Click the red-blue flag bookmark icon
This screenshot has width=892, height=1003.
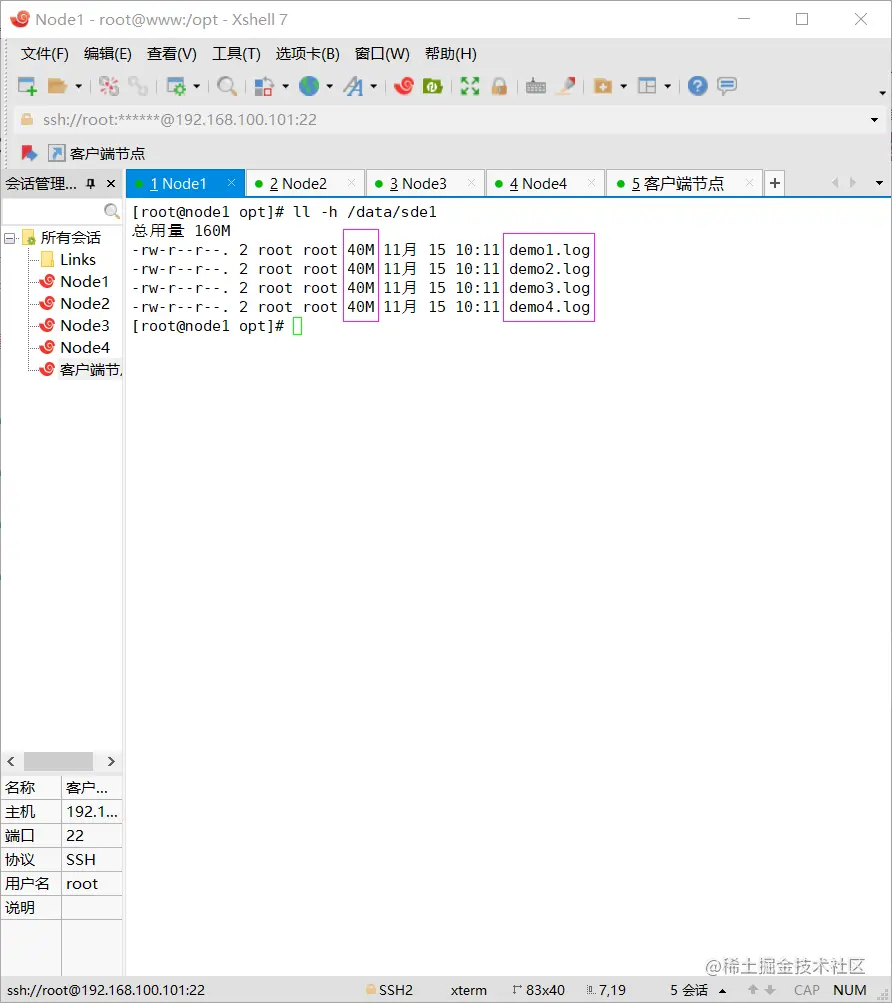point(29,153)
